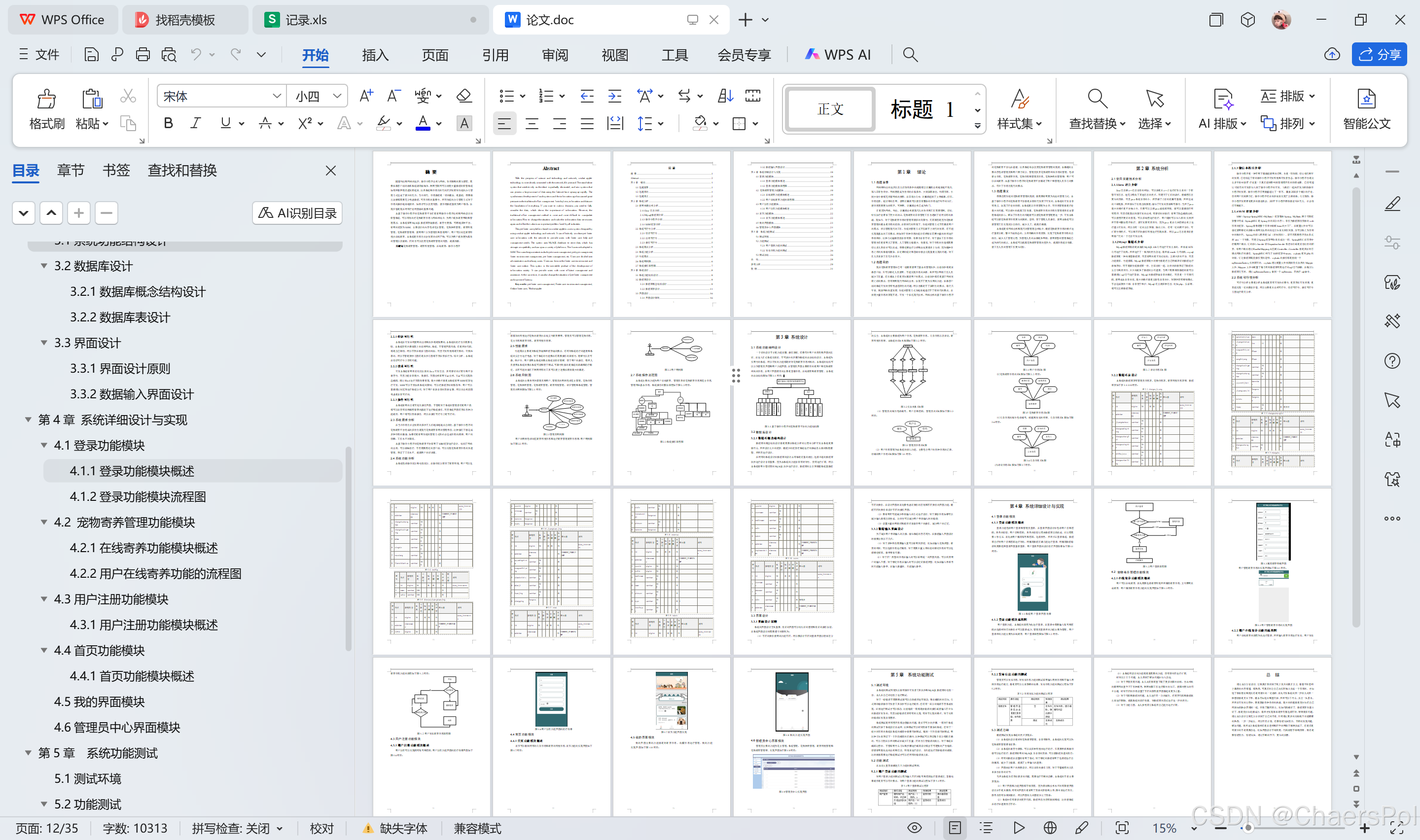
Task: Click the Decrease font size icon
Action: pos(393,96)
